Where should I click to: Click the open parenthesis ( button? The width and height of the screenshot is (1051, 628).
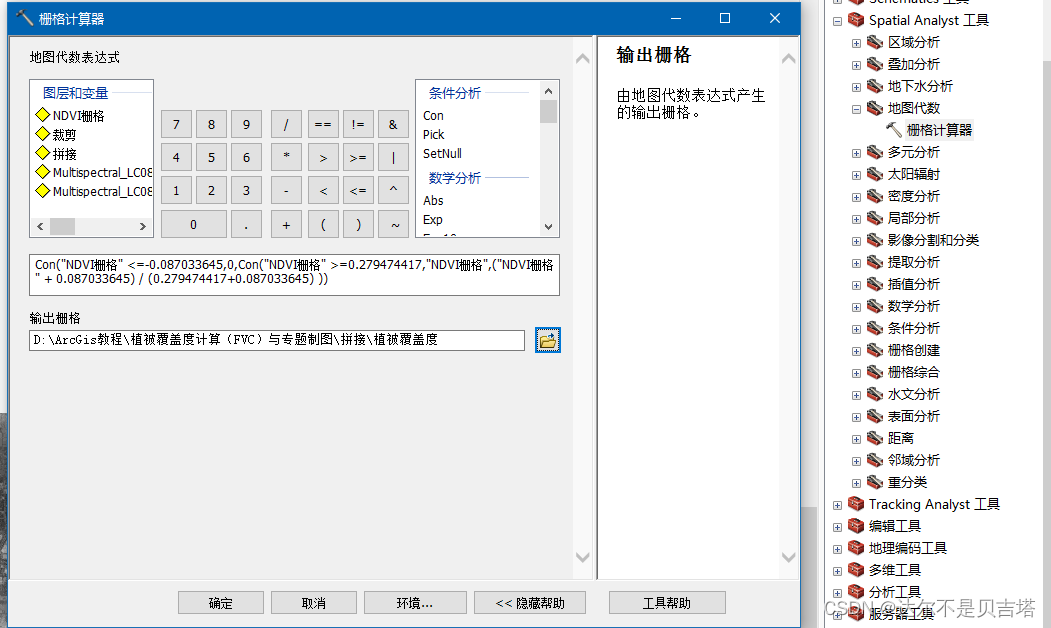323,225
